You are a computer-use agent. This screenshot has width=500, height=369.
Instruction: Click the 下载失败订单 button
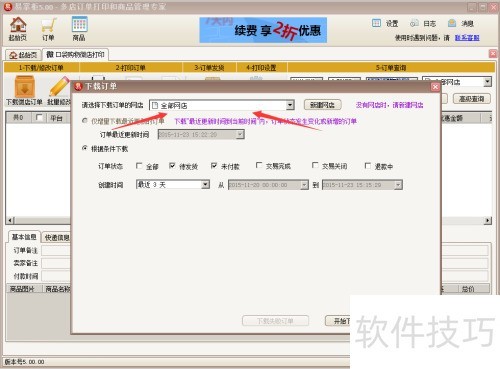tap(275, 321)
